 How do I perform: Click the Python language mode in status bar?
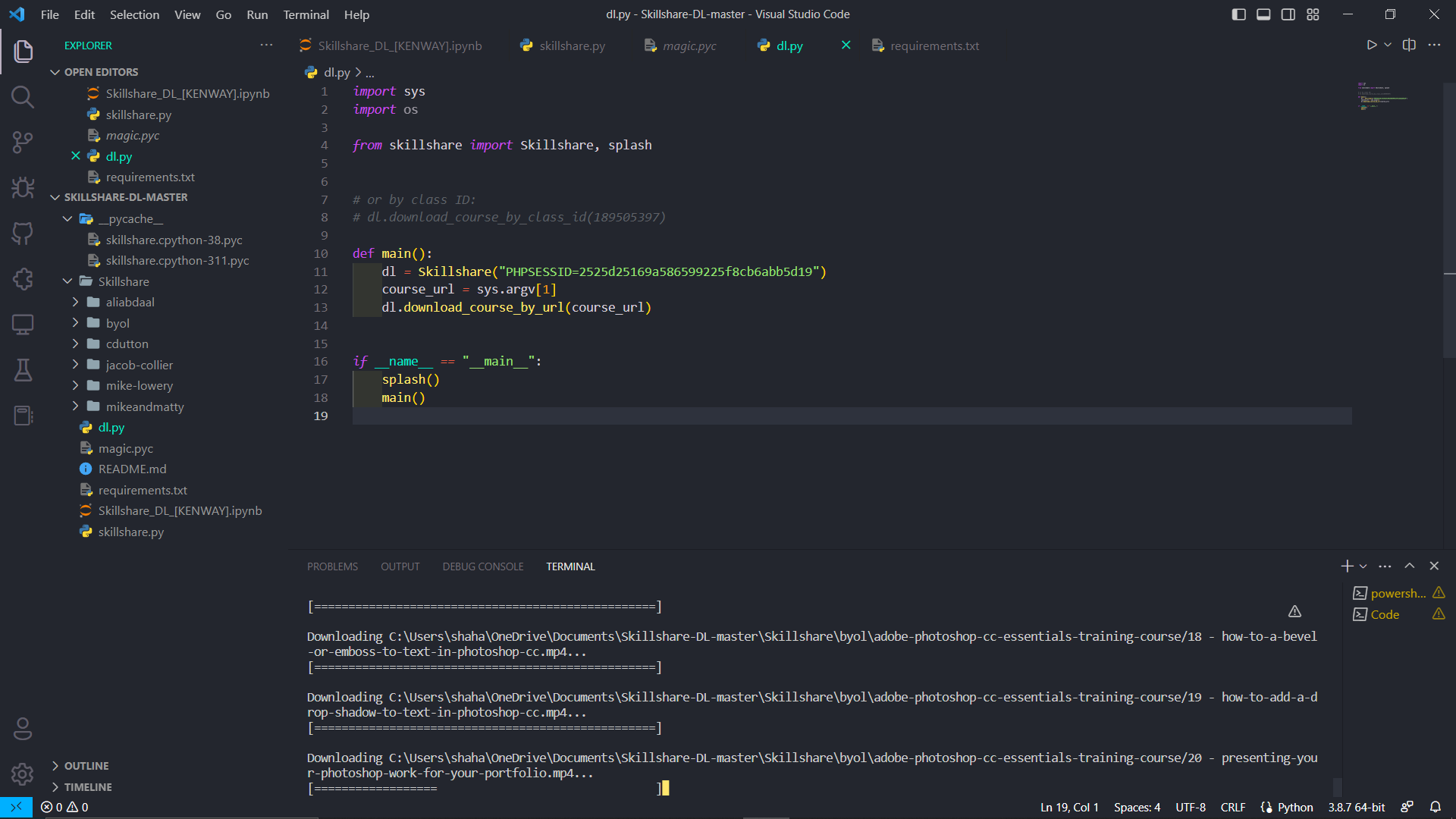click(1294, 807)
